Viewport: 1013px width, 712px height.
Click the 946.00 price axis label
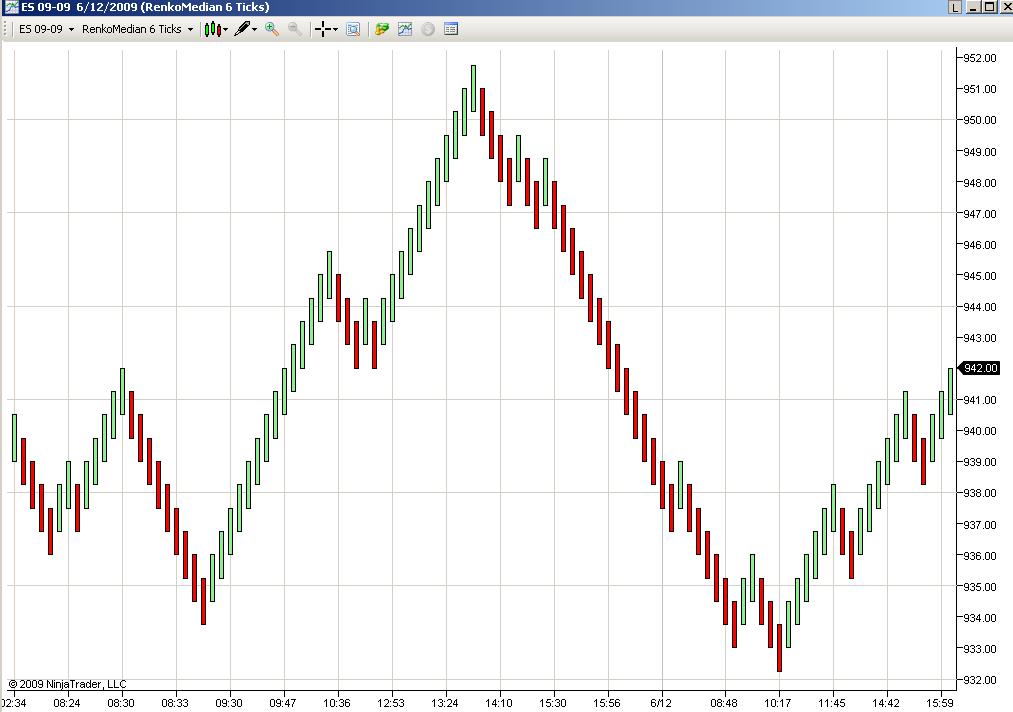click(x=979, y=245)
